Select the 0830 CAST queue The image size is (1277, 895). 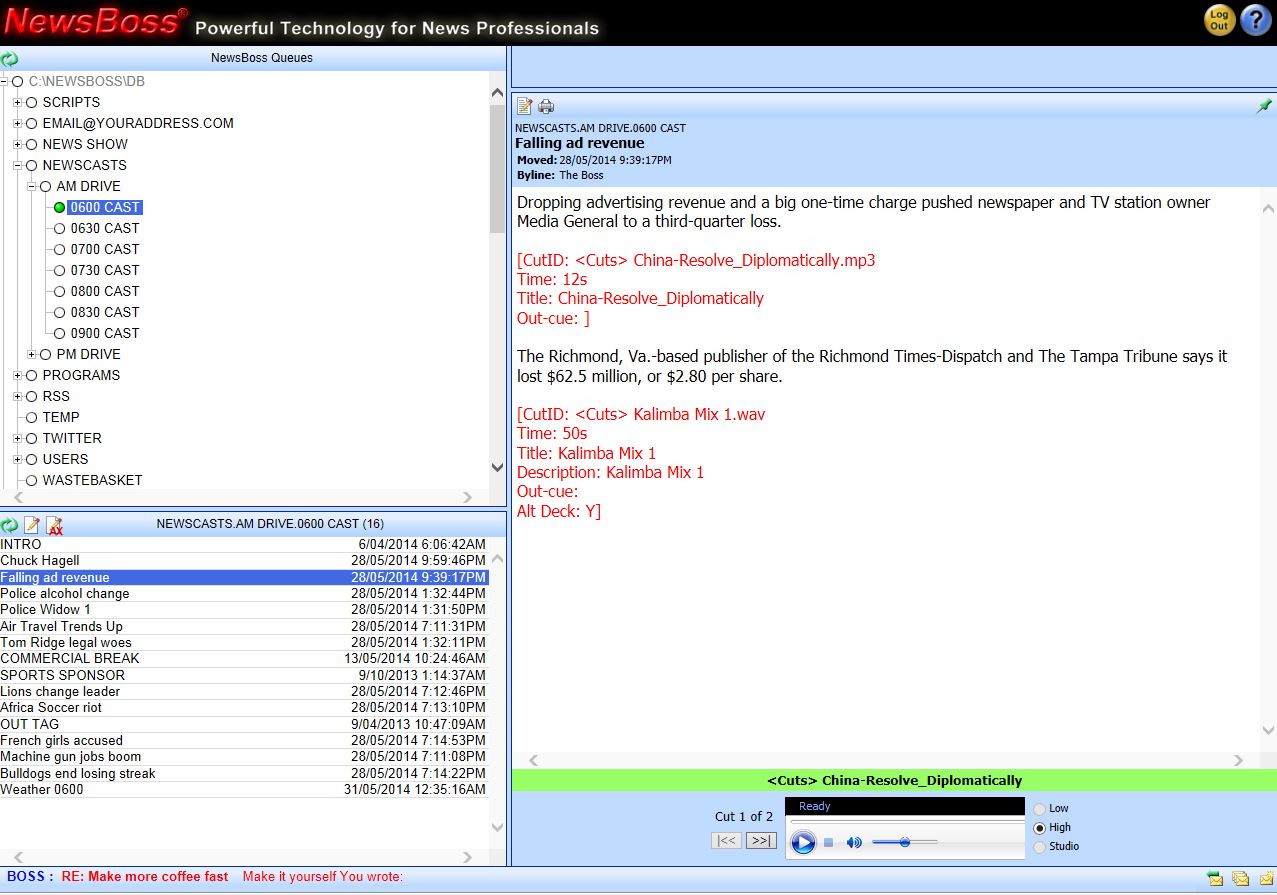coord(105,312)
